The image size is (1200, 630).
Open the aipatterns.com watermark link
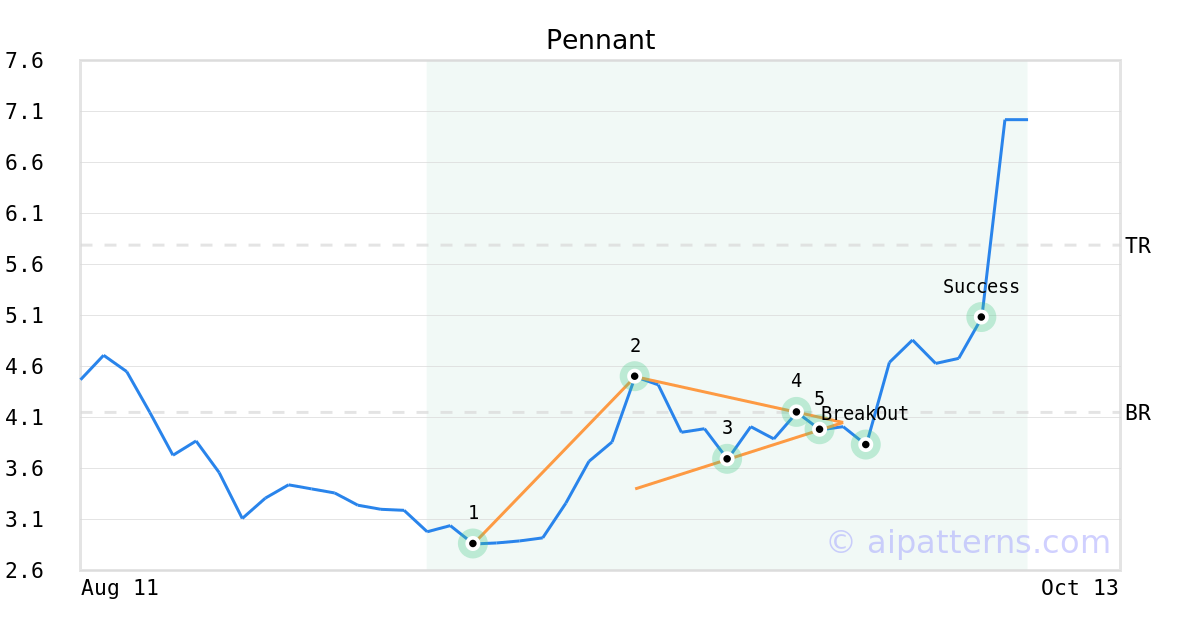click(x=968, y=542)
